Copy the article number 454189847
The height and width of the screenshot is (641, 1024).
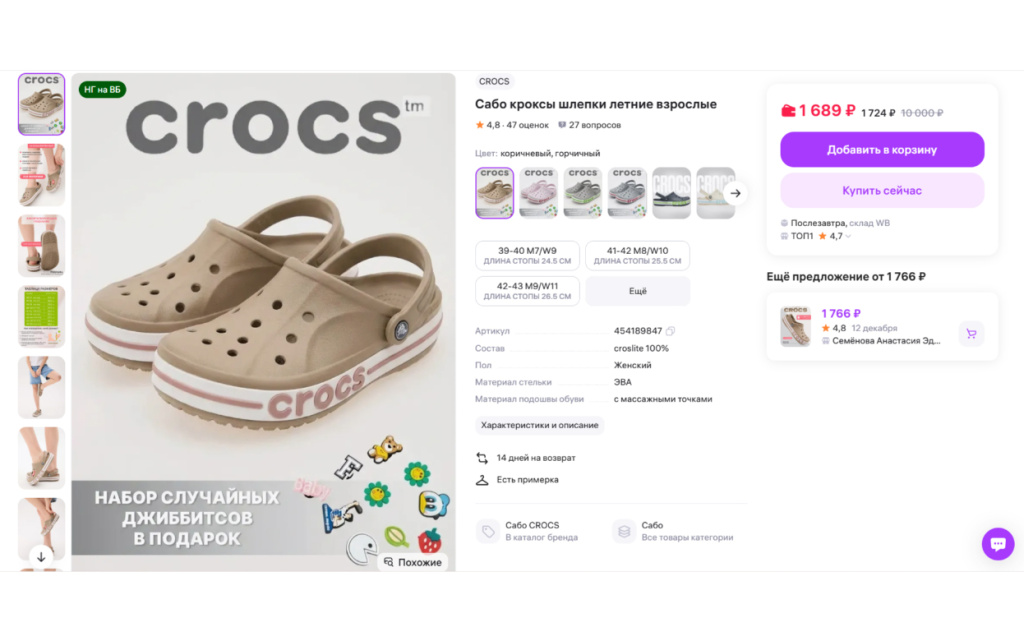click(670, 331)
